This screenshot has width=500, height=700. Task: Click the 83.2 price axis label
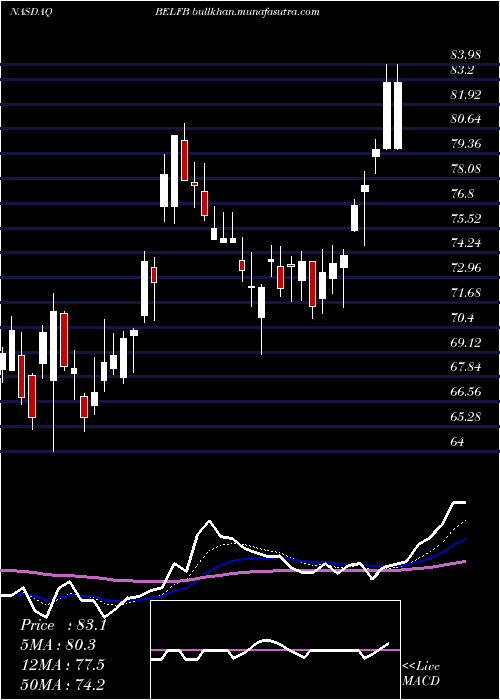pyautogui.click(x=462, y=70)
